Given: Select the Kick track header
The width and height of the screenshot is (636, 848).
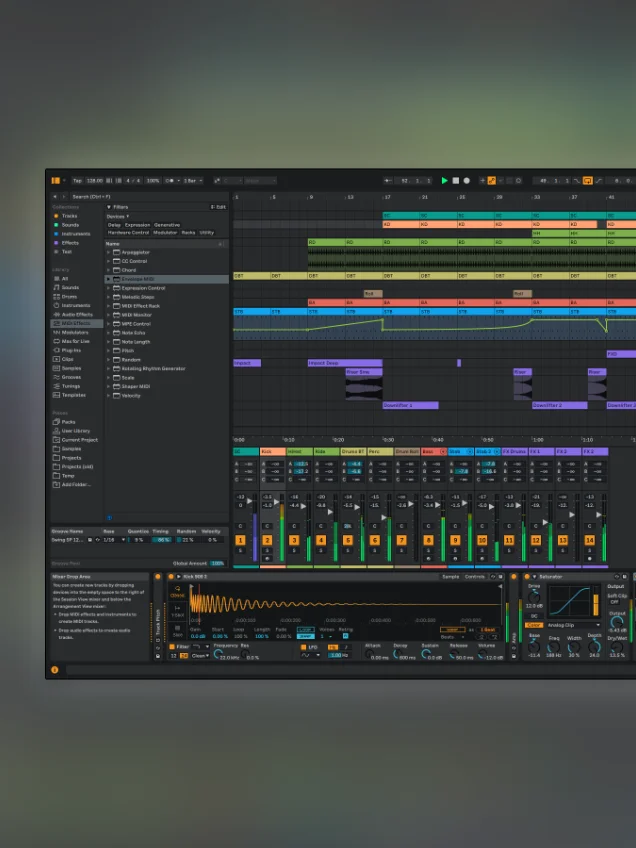Looking at the screenshot, I should point(273,452).
